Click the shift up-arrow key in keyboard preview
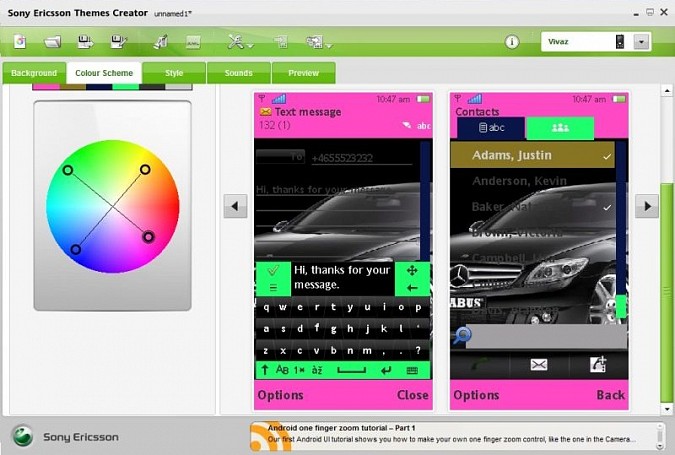This screenshot has width=675, height=455. [x=265, y=370]
